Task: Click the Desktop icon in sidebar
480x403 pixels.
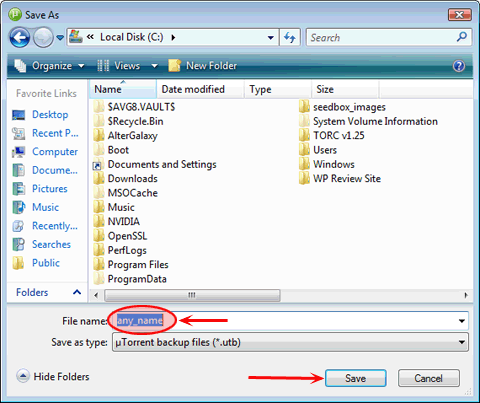Action: [19, 115]
